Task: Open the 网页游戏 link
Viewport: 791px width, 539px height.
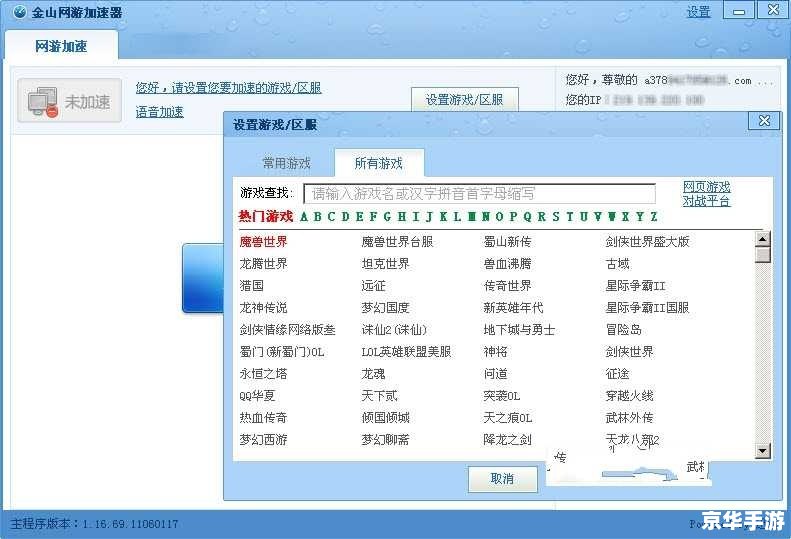Action: pos(706,187)
